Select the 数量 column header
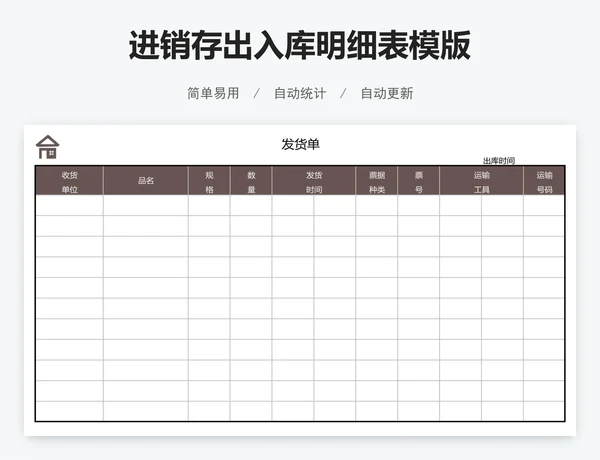 [251, 181]
